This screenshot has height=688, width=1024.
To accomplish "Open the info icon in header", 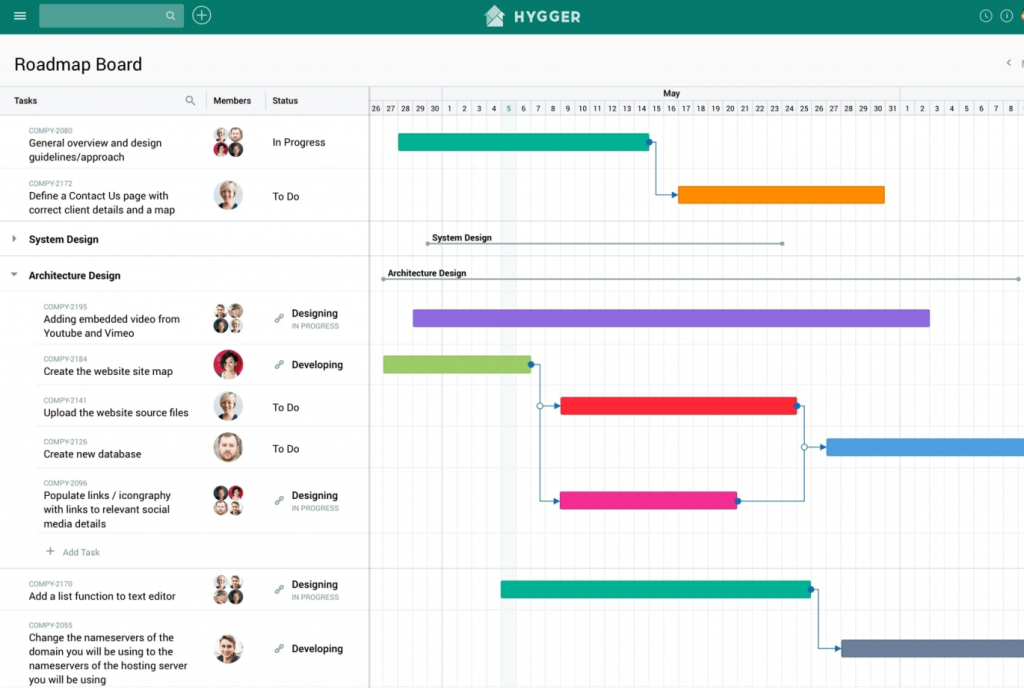I will click(x=1007, y=16).
